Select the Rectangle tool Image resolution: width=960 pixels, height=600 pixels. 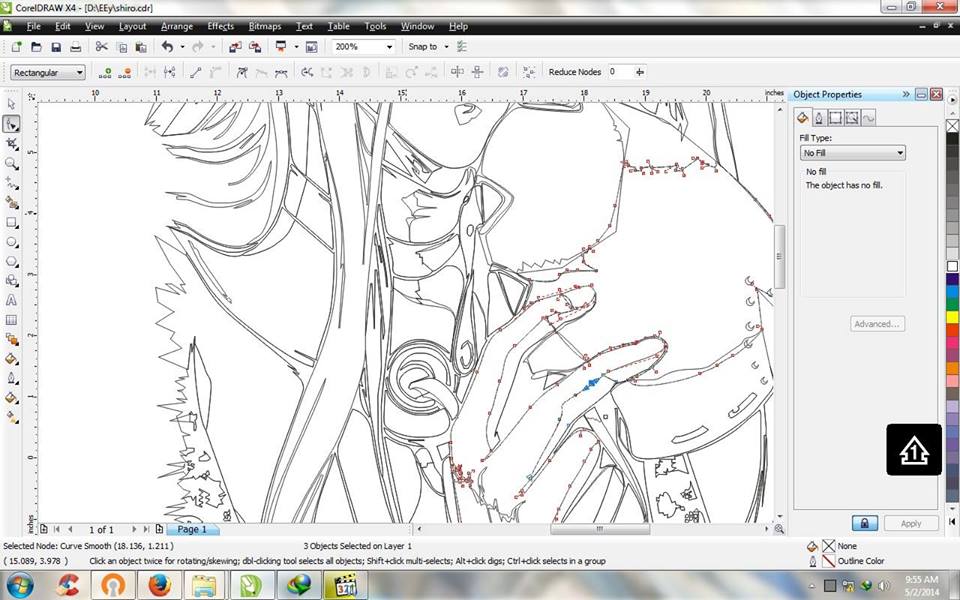11,222
